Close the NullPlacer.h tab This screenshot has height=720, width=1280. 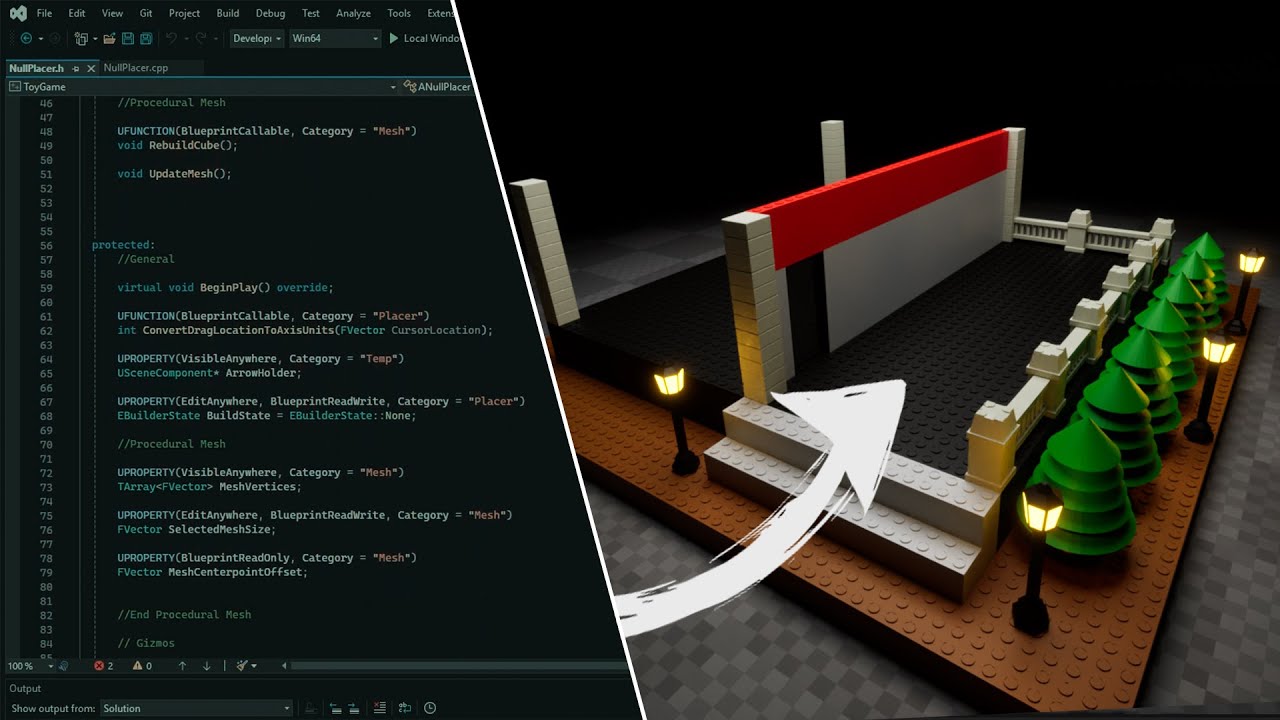click(x=90, y=68)
